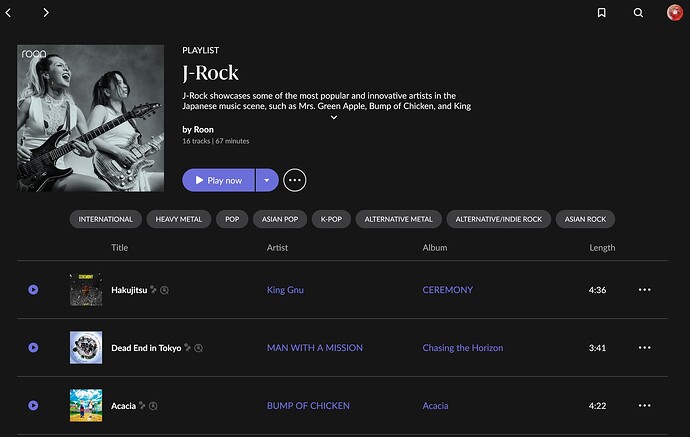Open bookmarks from the top bar

tap(601, 13)
